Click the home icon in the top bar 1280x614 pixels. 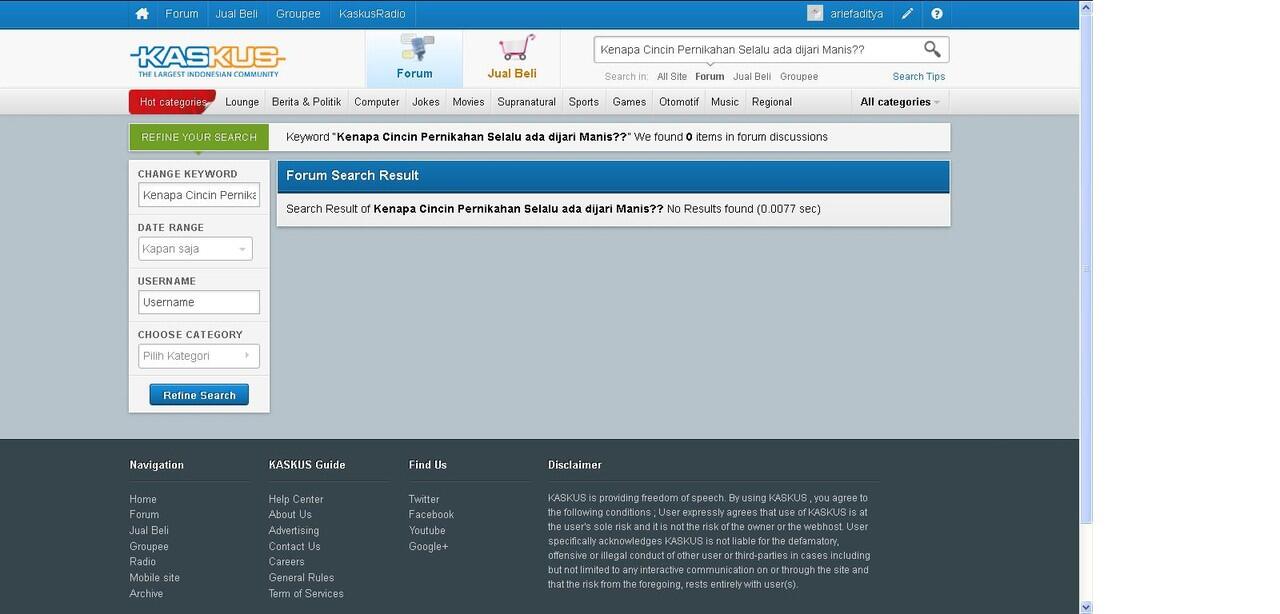click(142, 14)
